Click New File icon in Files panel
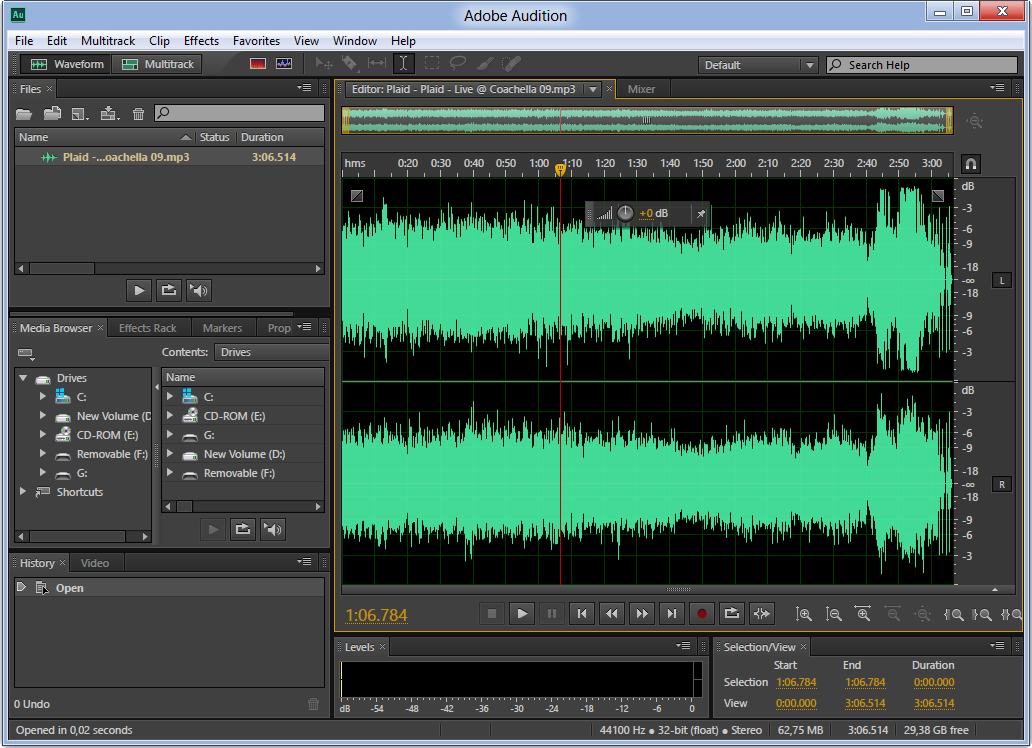This screenshot has height=748, width=1032. point(80,114)
